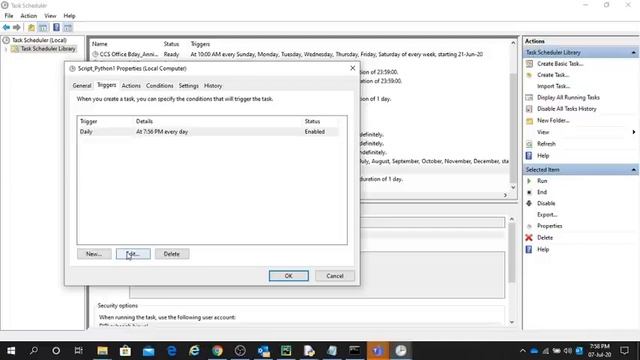Click the Help icon below Refresh

click(x=529, y=156)
